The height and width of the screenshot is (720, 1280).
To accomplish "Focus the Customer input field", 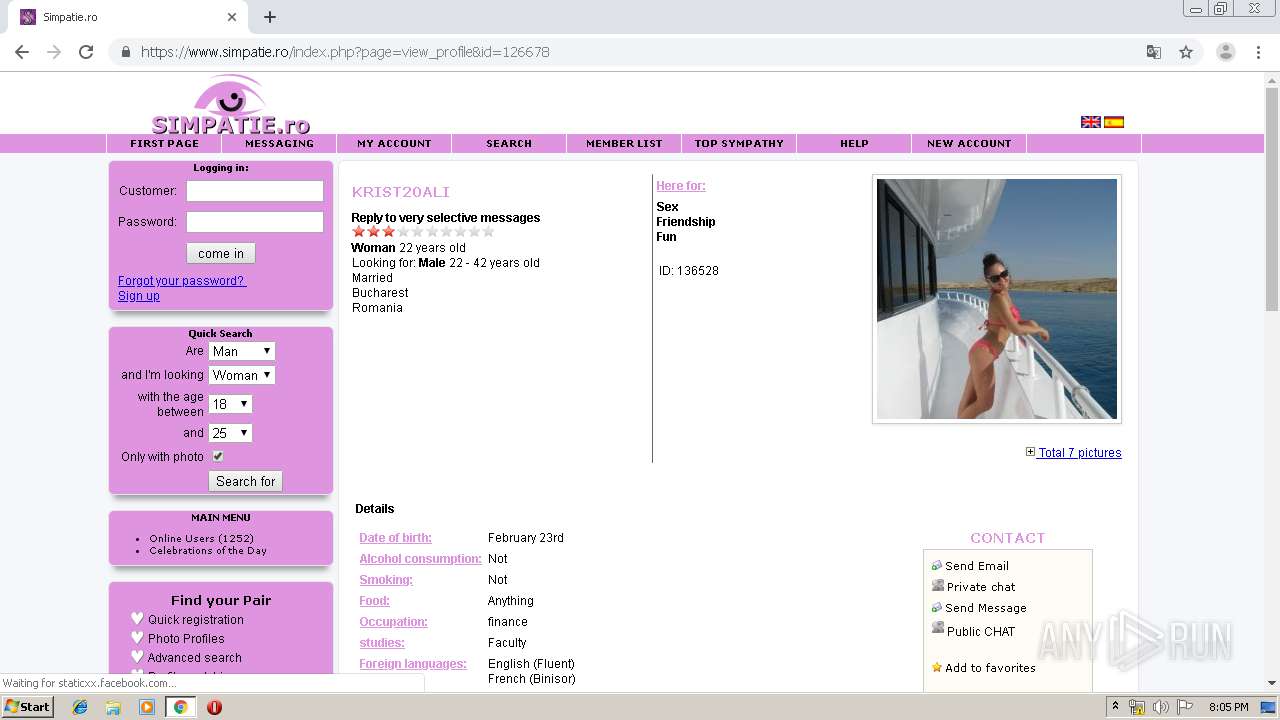I will [x=255, y=191].
